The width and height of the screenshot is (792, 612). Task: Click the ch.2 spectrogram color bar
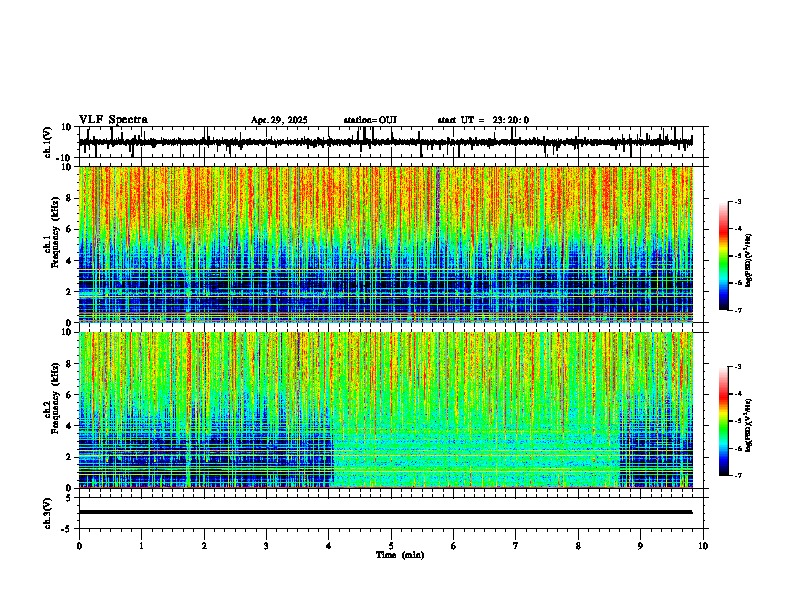(x=724, y=421)
